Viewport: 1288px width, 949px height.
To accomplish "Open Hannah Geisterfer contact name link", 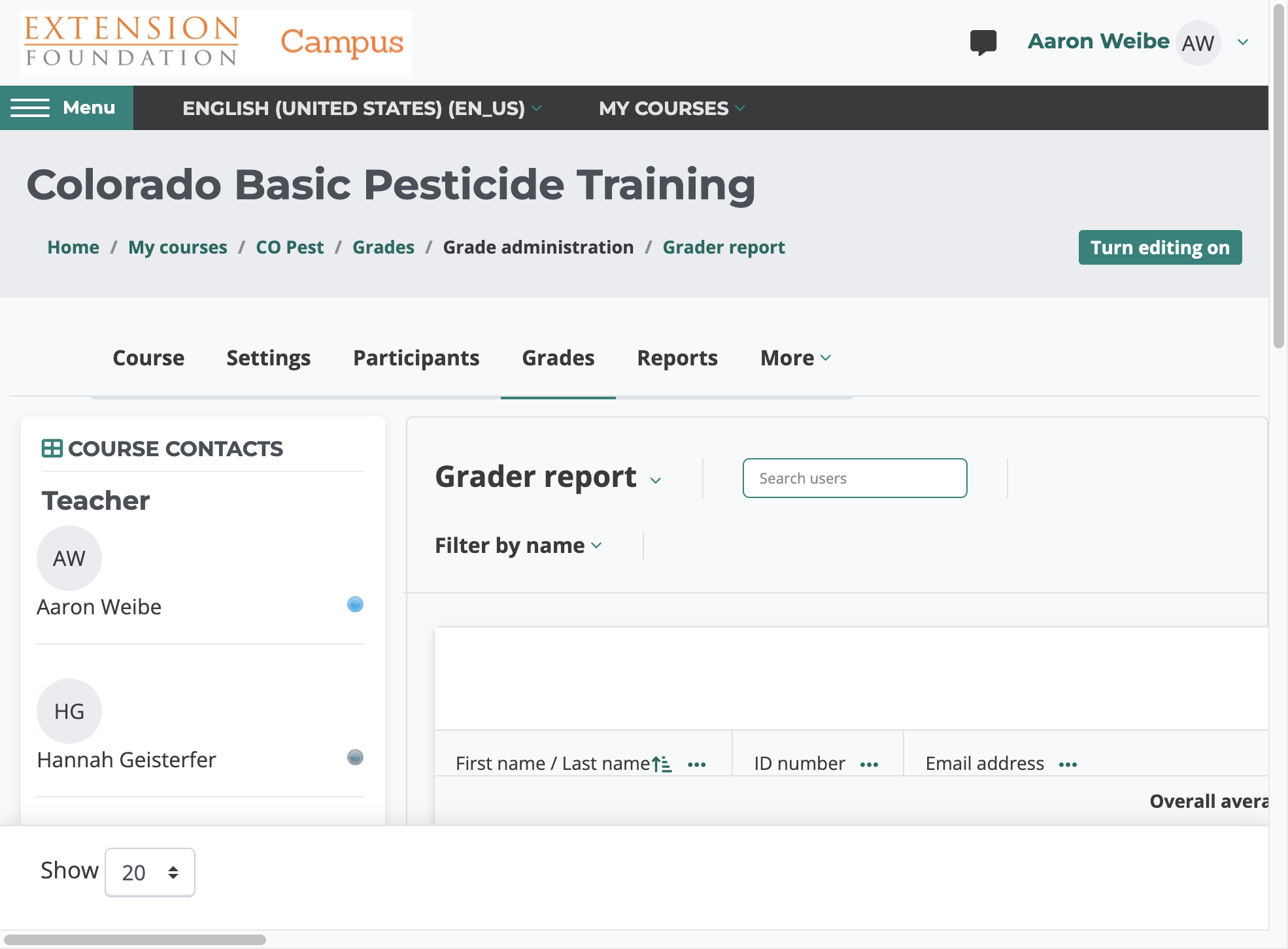I will 126,760.
